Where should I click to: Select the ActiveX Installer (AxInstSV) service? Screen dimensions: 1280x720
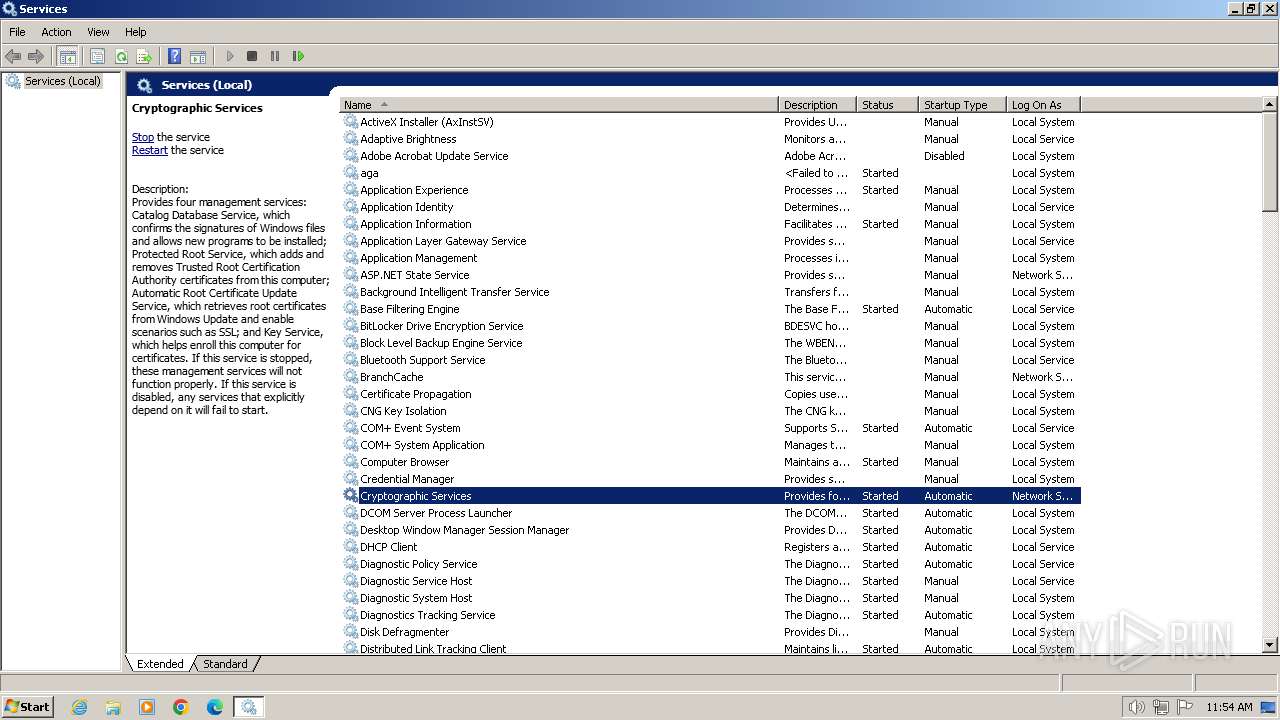[710, 122]
